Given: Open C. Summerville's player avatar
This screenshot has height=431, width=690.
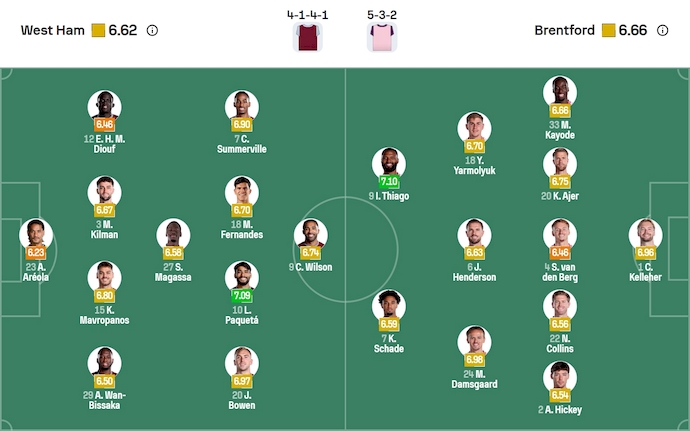Looking at the screenshot, I should pyautogui.click(x=241, y=106).
